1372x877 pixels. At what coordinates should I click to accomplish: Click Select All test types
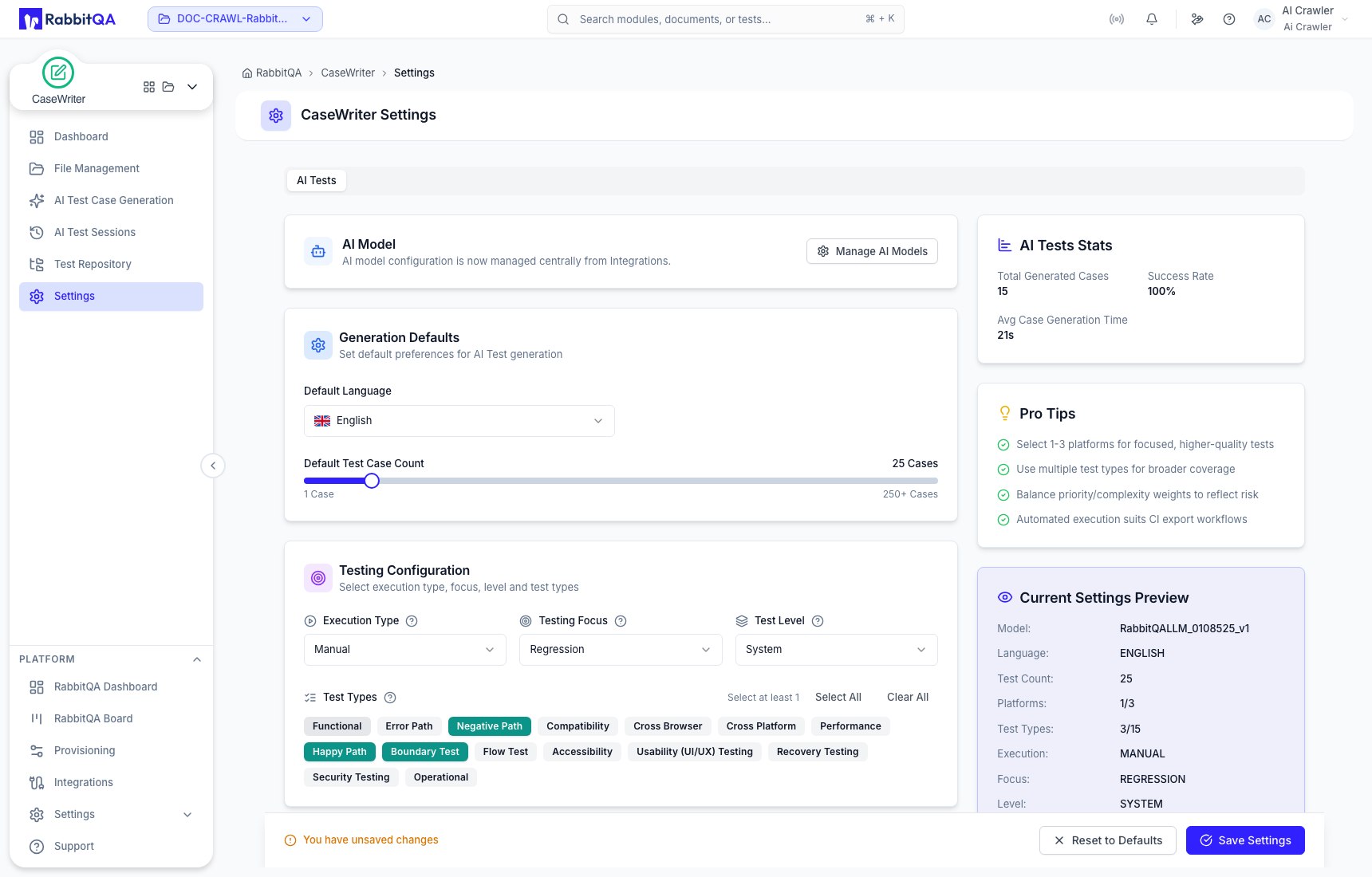838,698
